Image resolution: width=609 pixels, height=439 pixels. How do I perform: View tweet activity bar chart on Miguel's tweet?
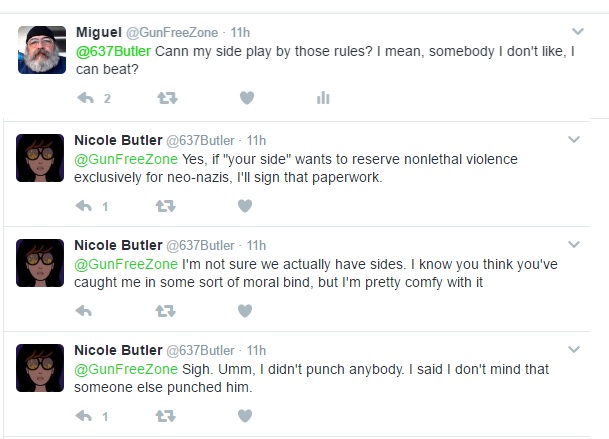click(x=323, y=98)
